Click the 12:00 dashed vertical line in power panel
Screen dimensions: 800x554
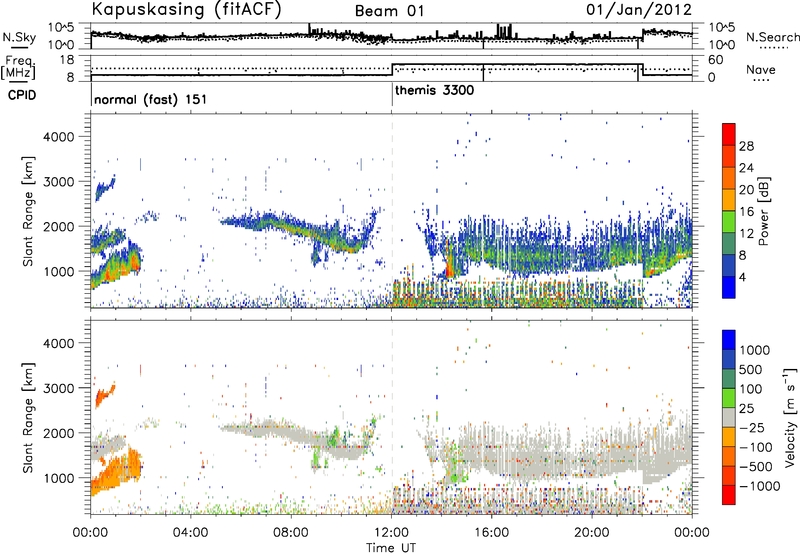(392, 211)
